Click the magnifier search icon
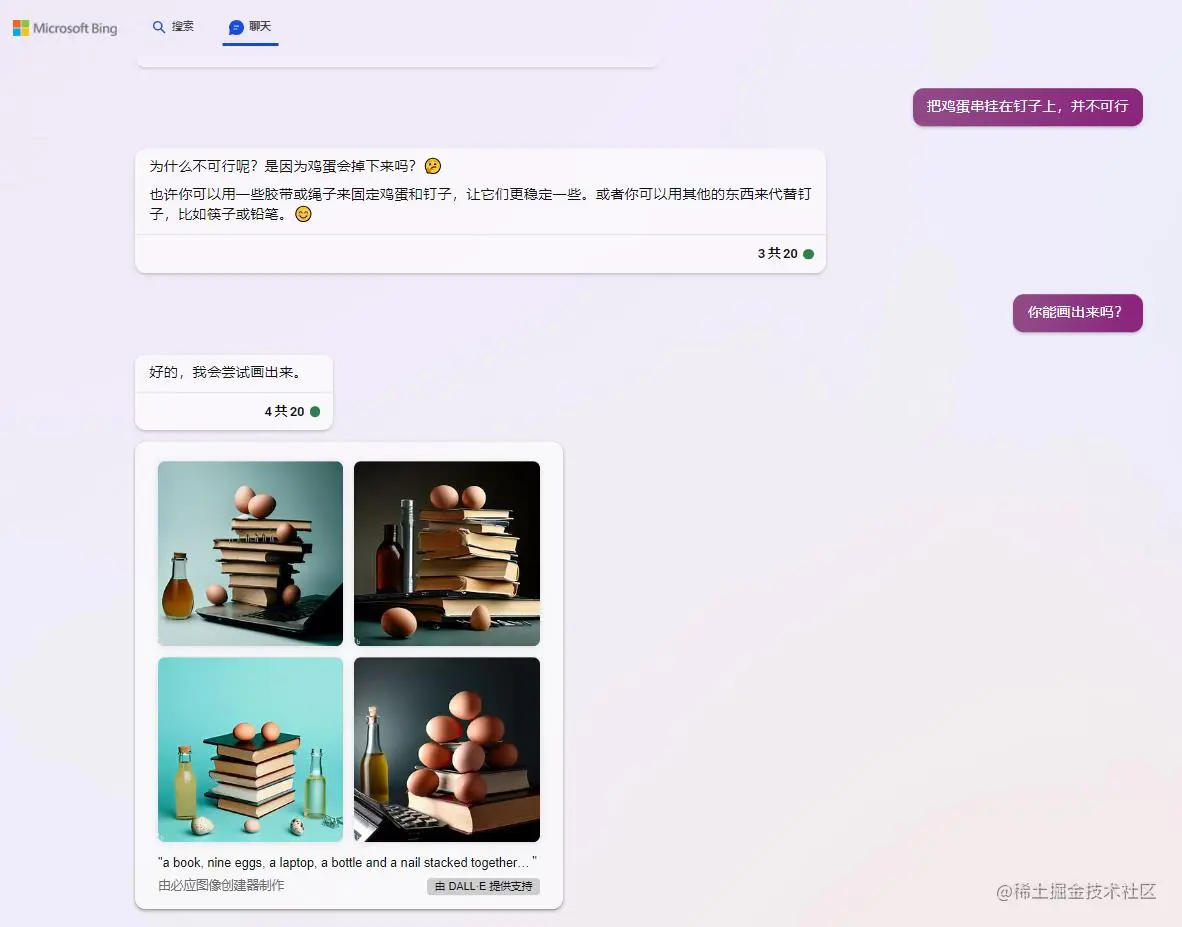This screenshot has height=927, width=1182. [x=158, y=27]
